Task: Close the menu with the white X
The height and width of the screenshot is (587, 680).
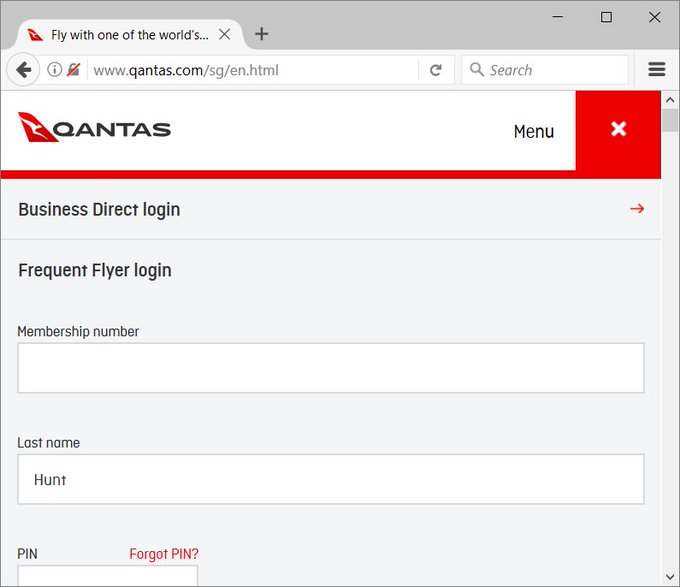Action: [618, 129]
